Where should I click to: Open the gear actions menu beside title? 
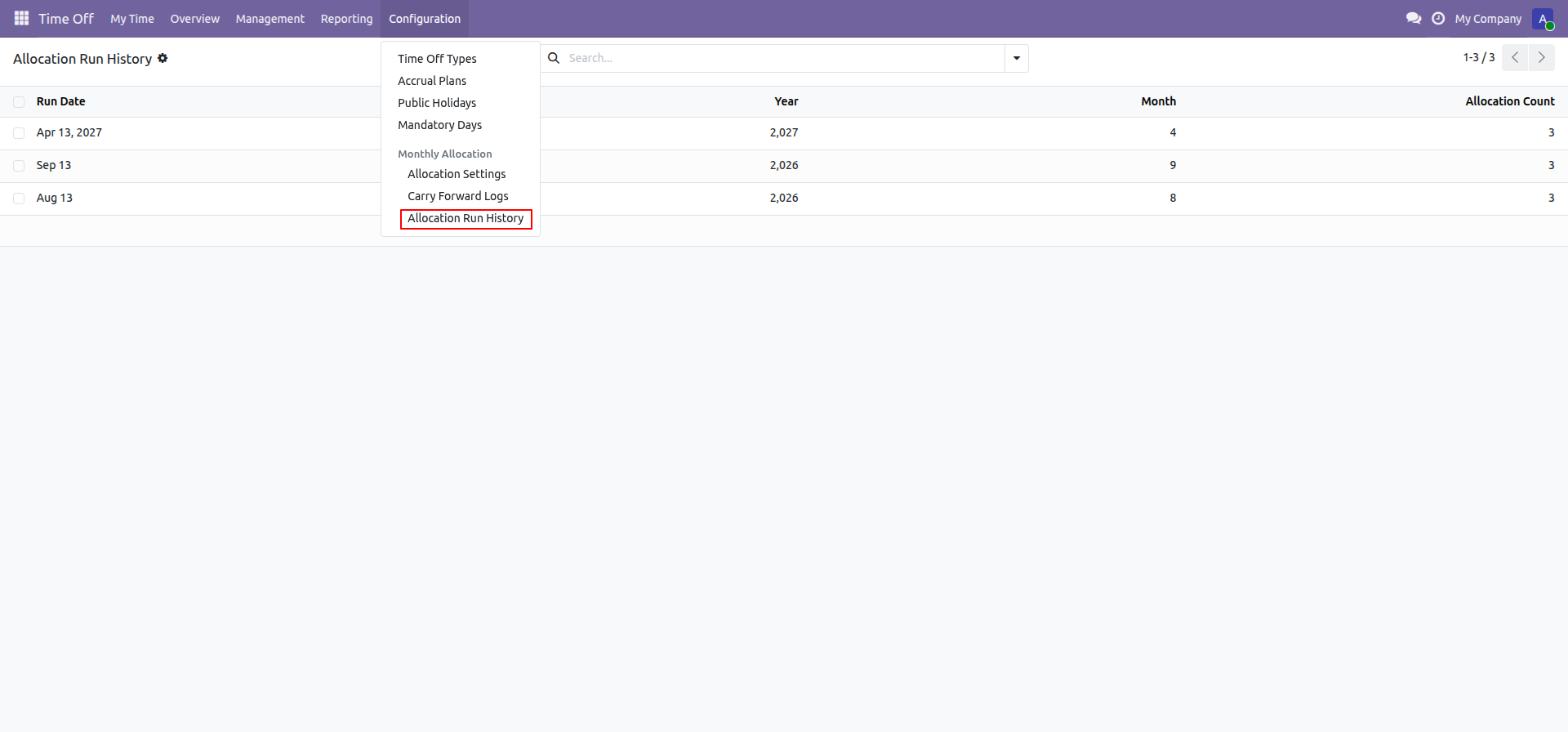pyautogui.click(x=163, y=58)
